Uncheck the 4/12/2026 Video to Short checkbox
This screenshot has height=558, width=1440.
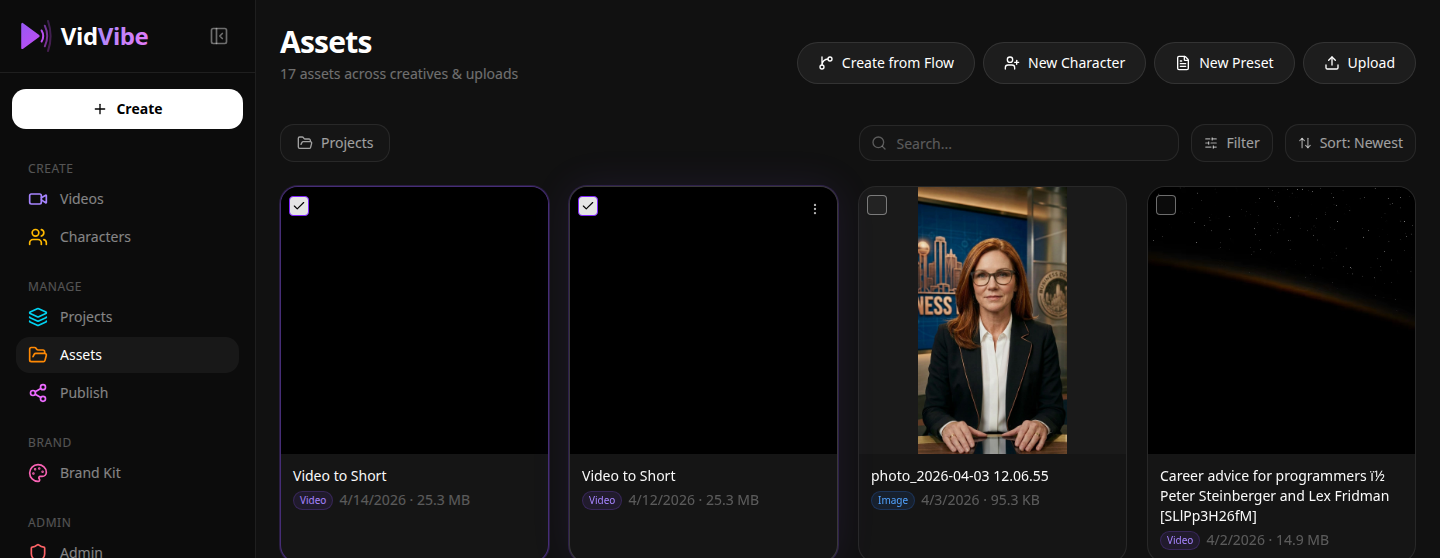point(588,206)
